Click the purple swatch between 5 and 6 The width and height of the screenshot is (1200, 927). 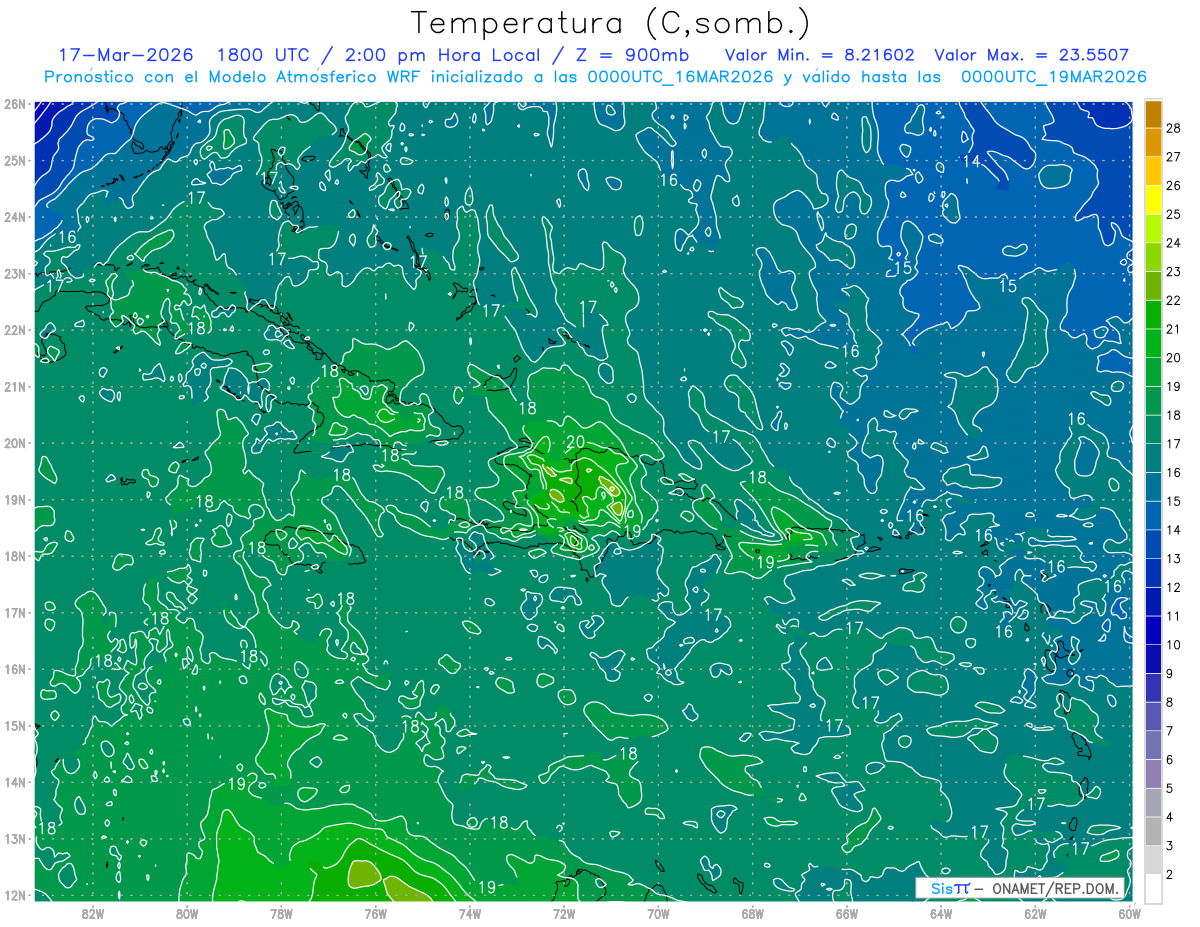pos(1153,774)
